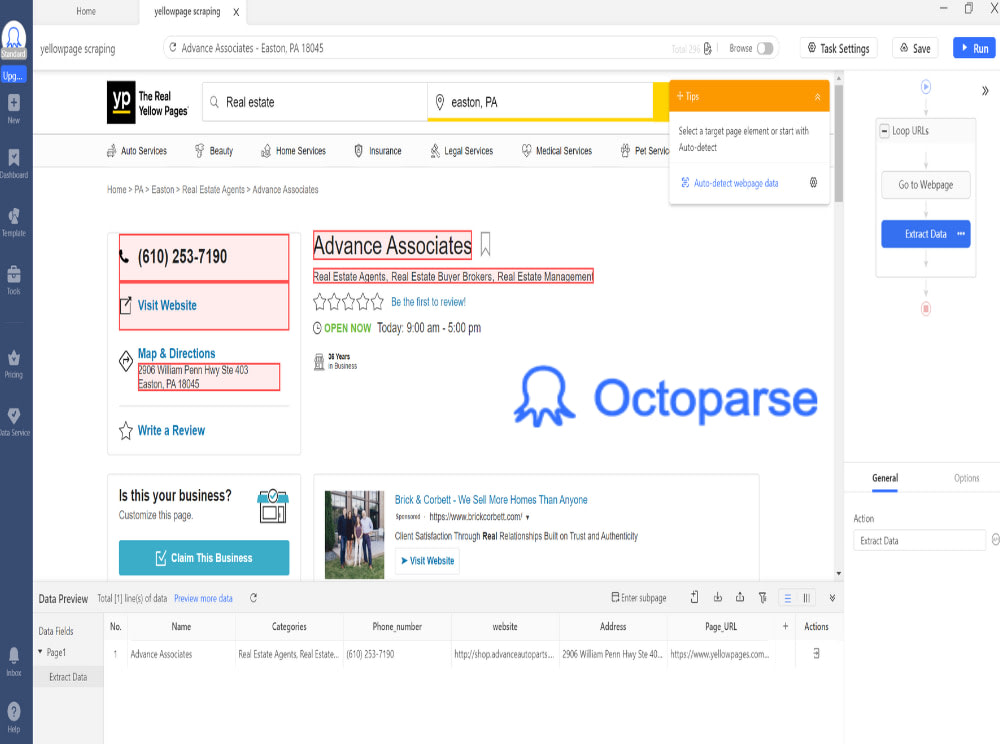
Task: Open Medical Services category menu
Action: [556, 151]
